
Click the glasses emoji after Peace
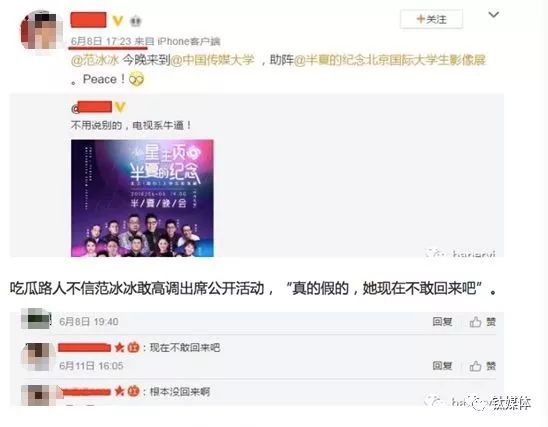click(136, 80)
